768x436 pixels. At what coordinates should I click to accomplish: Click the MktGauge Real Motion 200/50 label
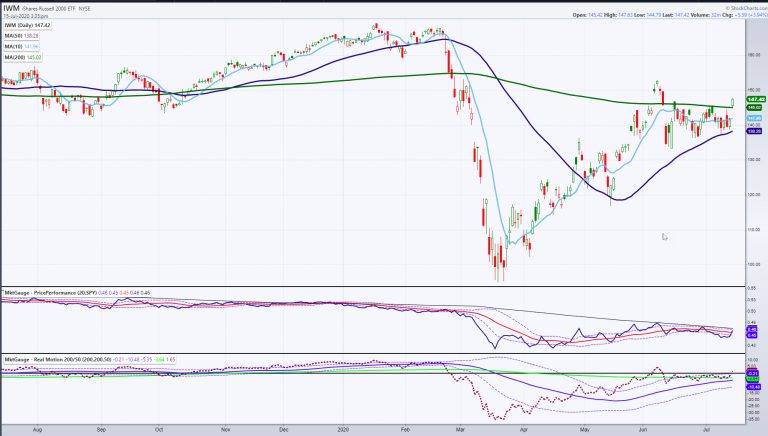(59, 360)
